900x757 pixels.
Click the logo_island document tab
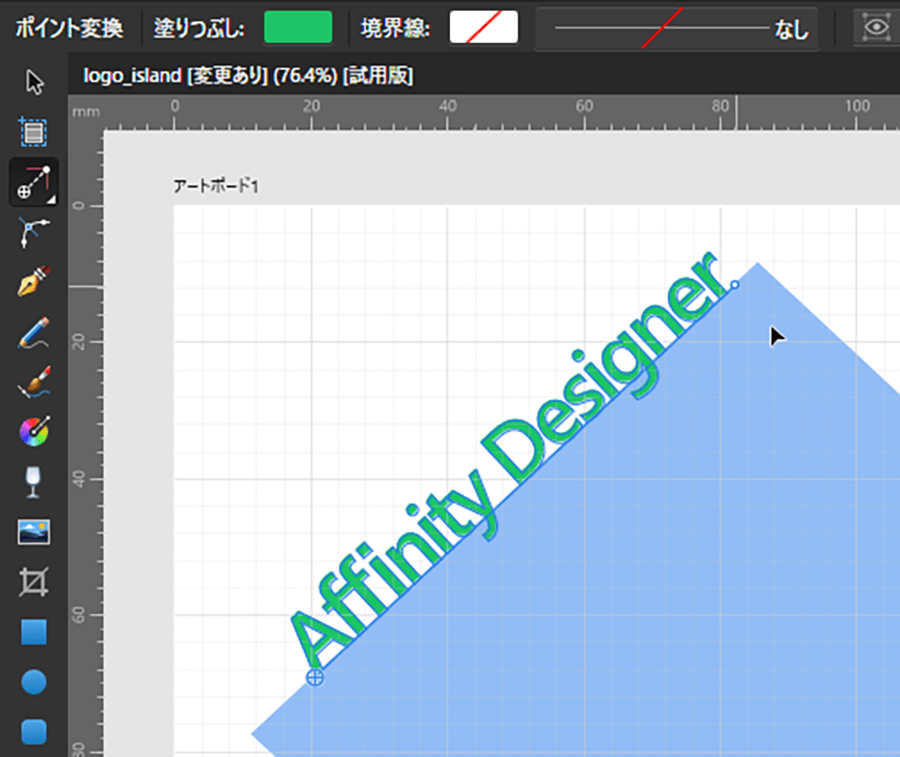click(248, 75)
